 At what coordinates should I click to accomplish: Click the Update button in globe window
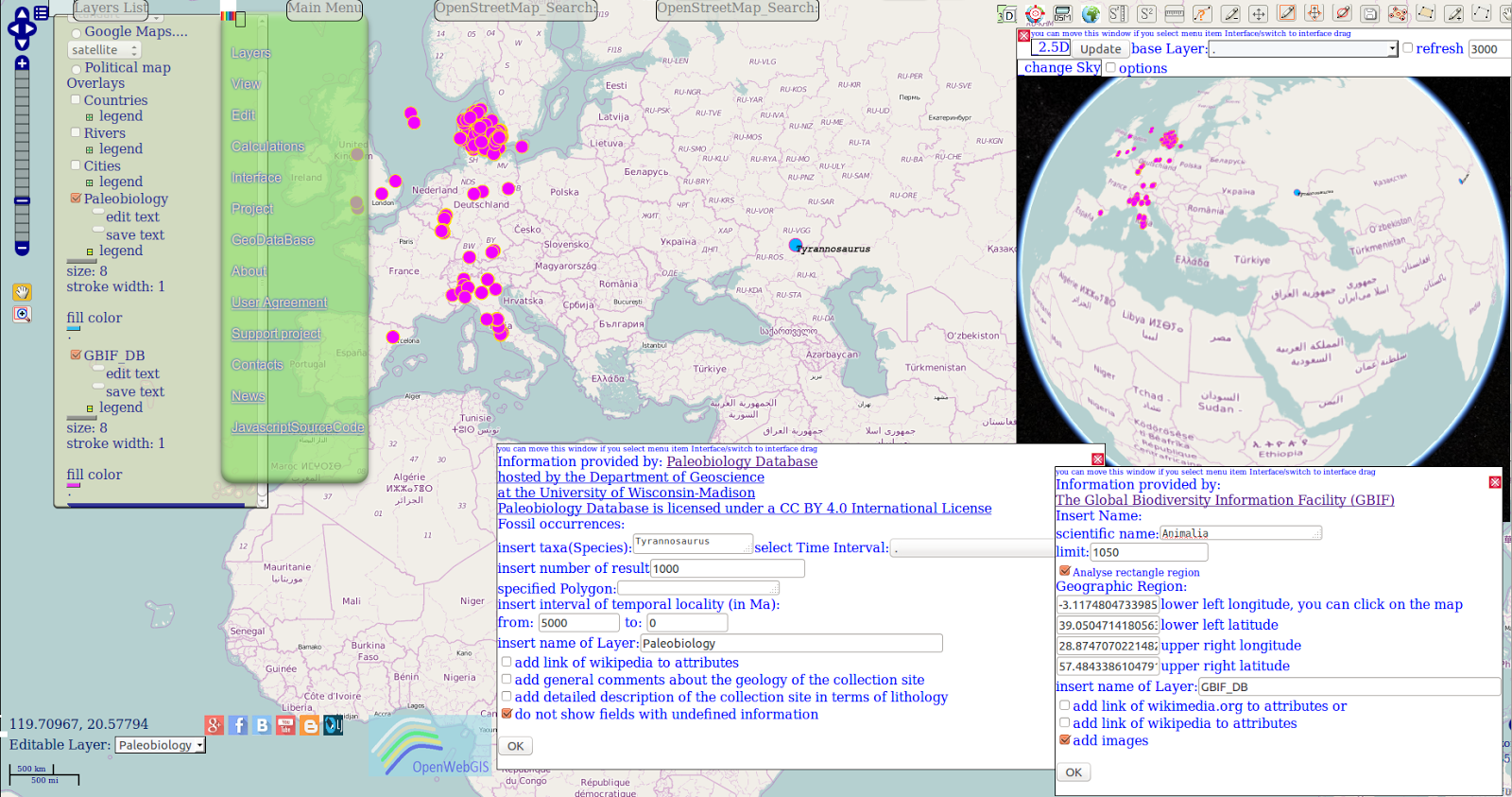[x=1101, y=49]
